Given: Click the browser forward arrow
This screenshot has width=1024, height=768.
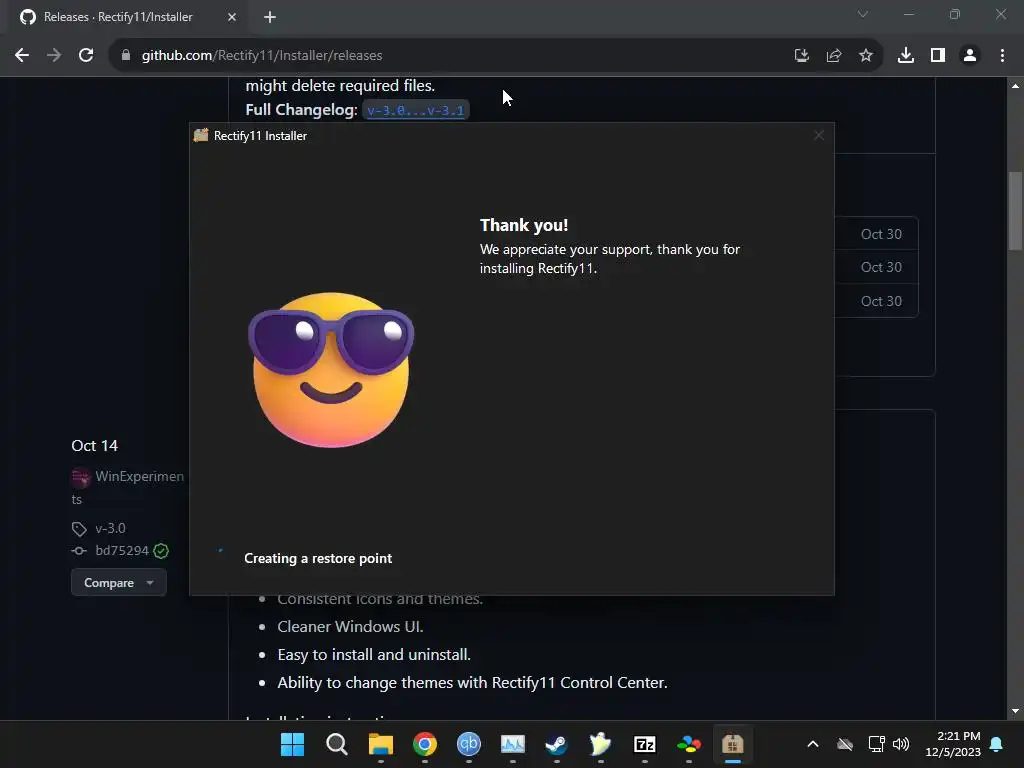Looking at the screenshot, I should pos(54,56).
